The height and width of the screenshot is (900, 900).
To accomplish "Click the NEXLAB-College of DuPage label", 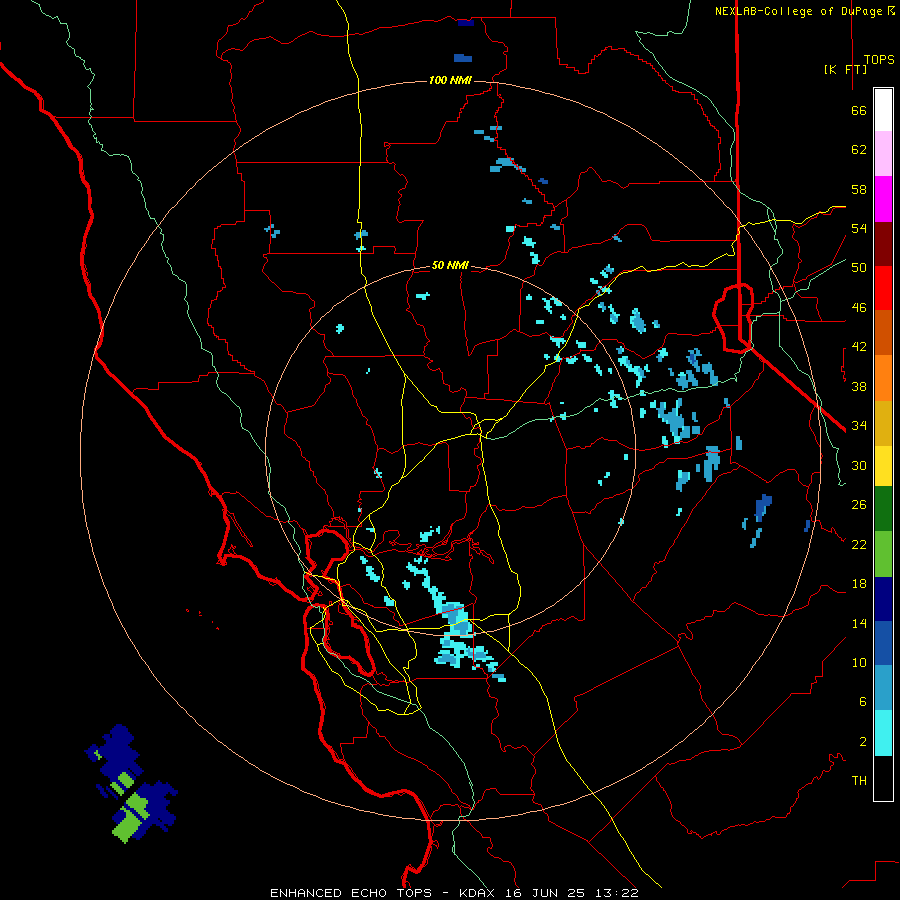I will click(800, 11).
